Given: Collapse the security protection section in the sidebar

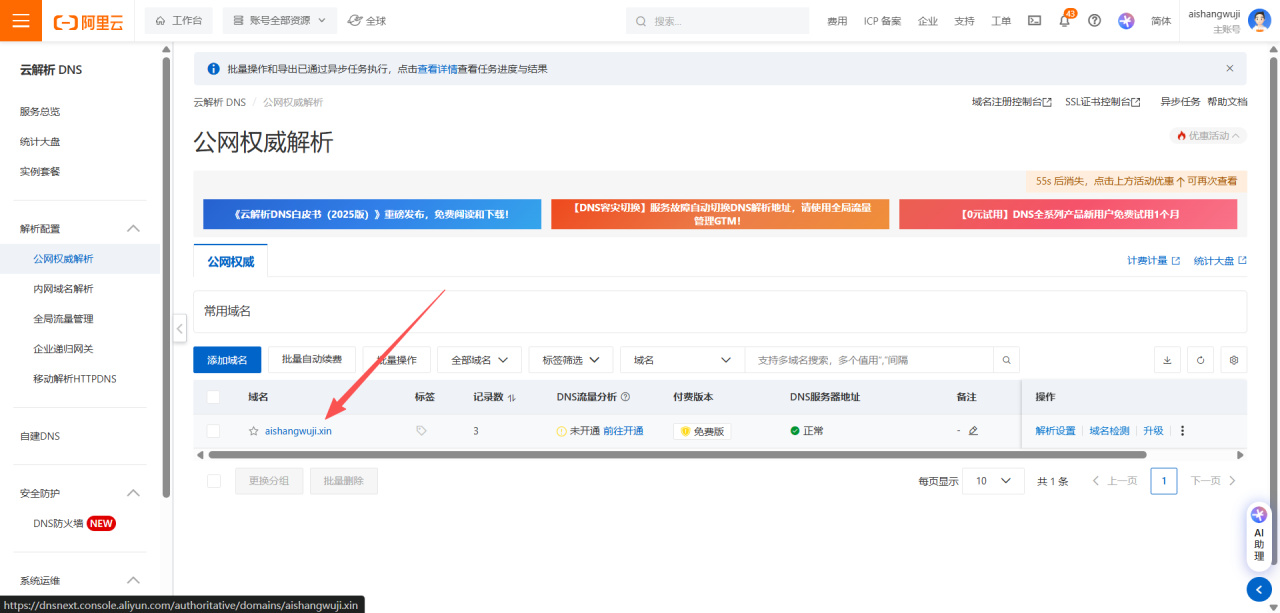Looking at the screenshot, I should [133, 493].
